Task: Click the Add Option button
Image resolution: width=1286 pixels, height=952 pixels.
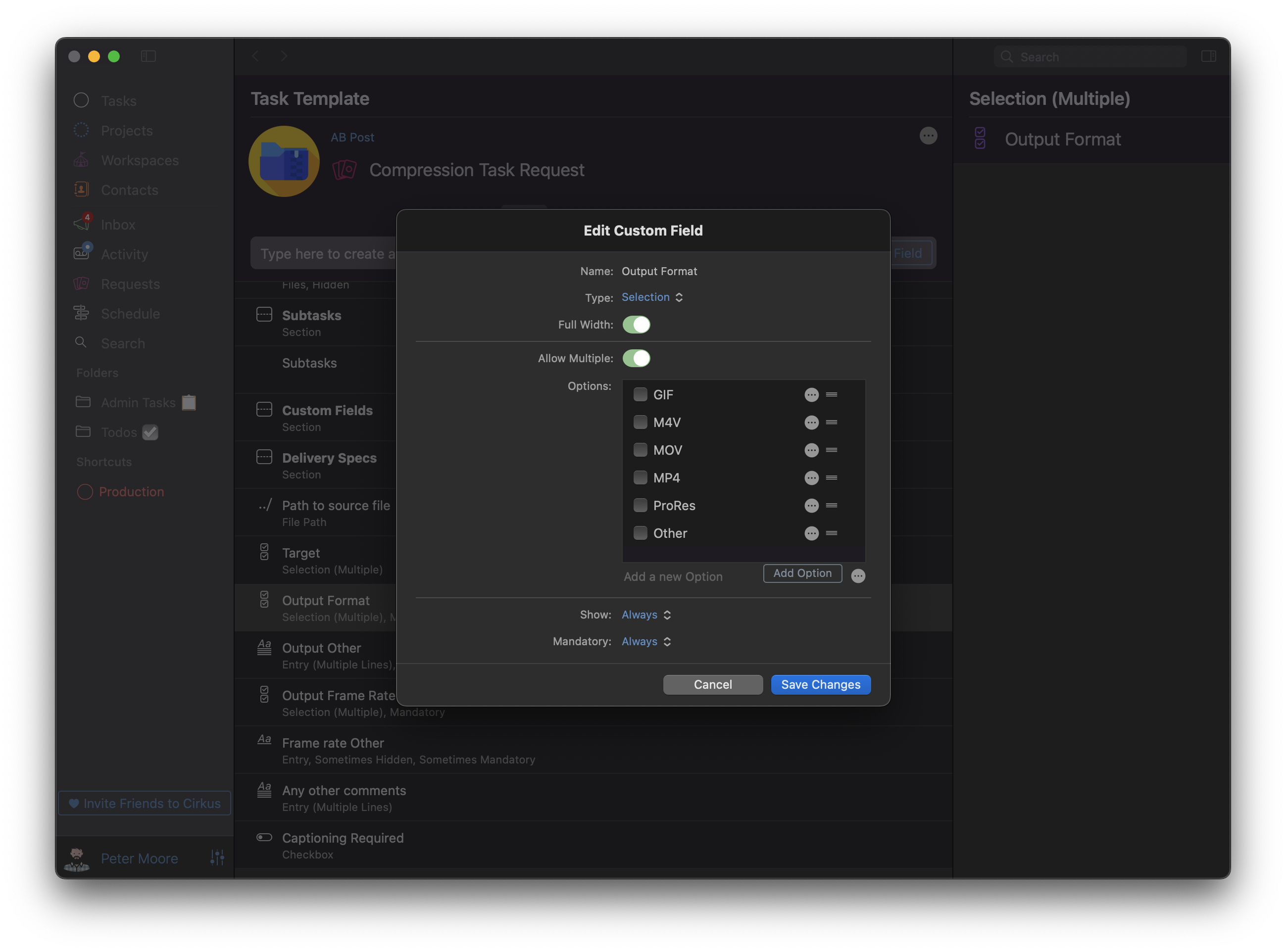Action: click(802, 573)
